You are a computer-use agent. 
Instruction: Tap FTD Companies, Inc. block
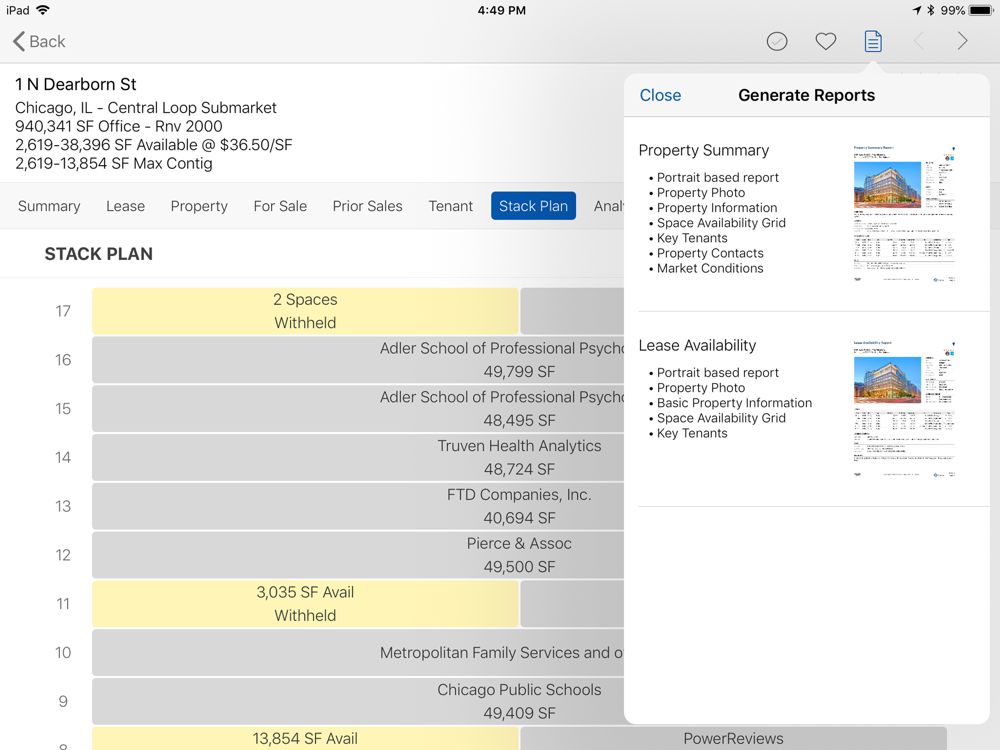tap(358, 506)
